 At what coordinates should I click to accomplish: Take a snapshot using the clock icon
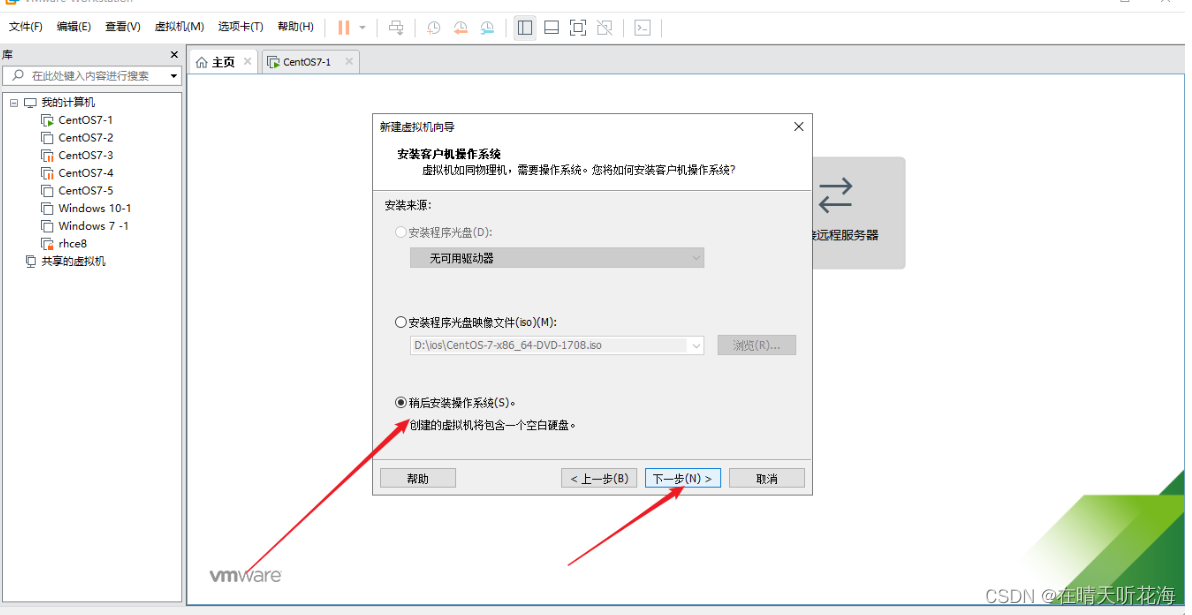tap(433, 27)
